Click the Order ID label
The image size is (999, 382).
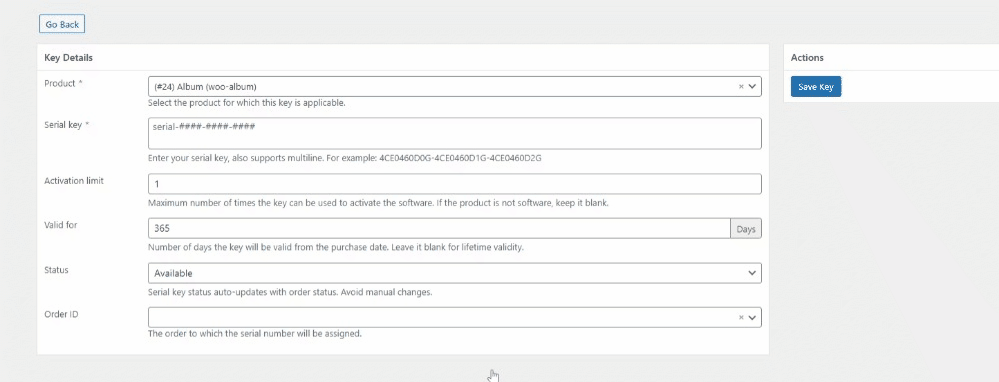pyautogui.click(x=61, y=314)
